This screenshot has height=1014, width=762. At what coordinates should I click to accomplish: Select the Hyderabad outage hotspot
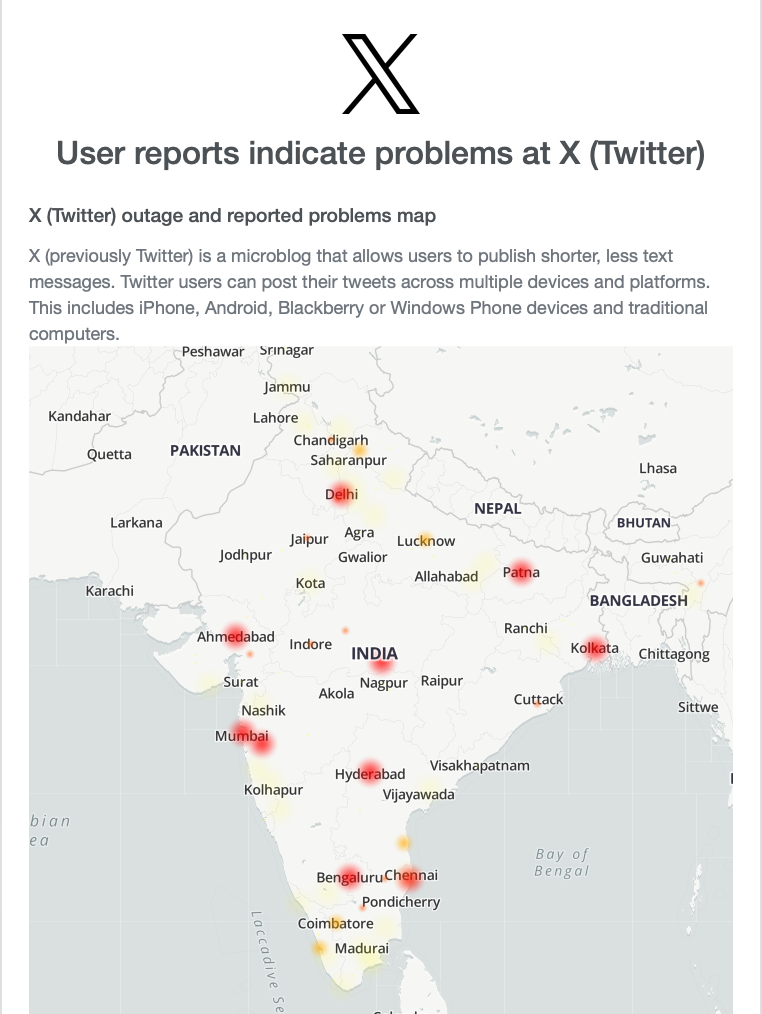pyautogui.click(x=371, y=772)
